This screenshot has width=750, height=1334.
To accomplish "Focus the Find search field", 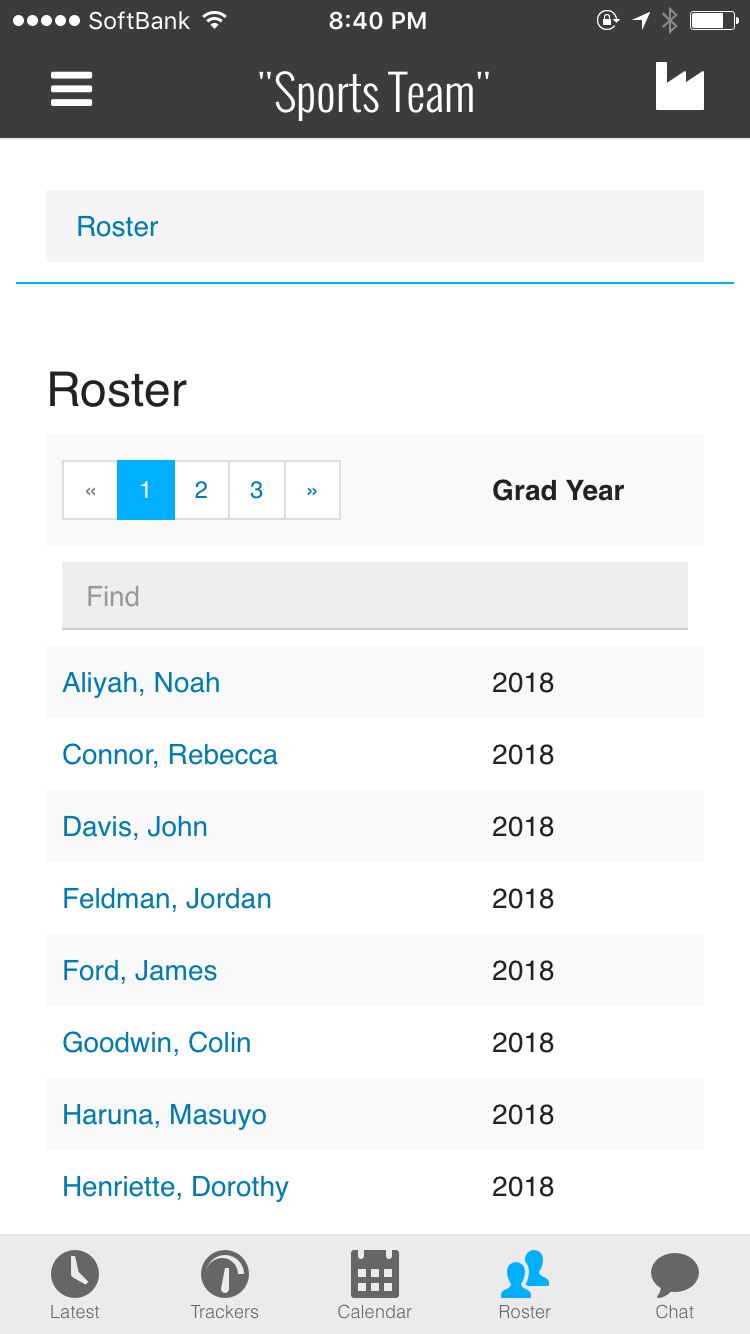I will tap(375, 596).
